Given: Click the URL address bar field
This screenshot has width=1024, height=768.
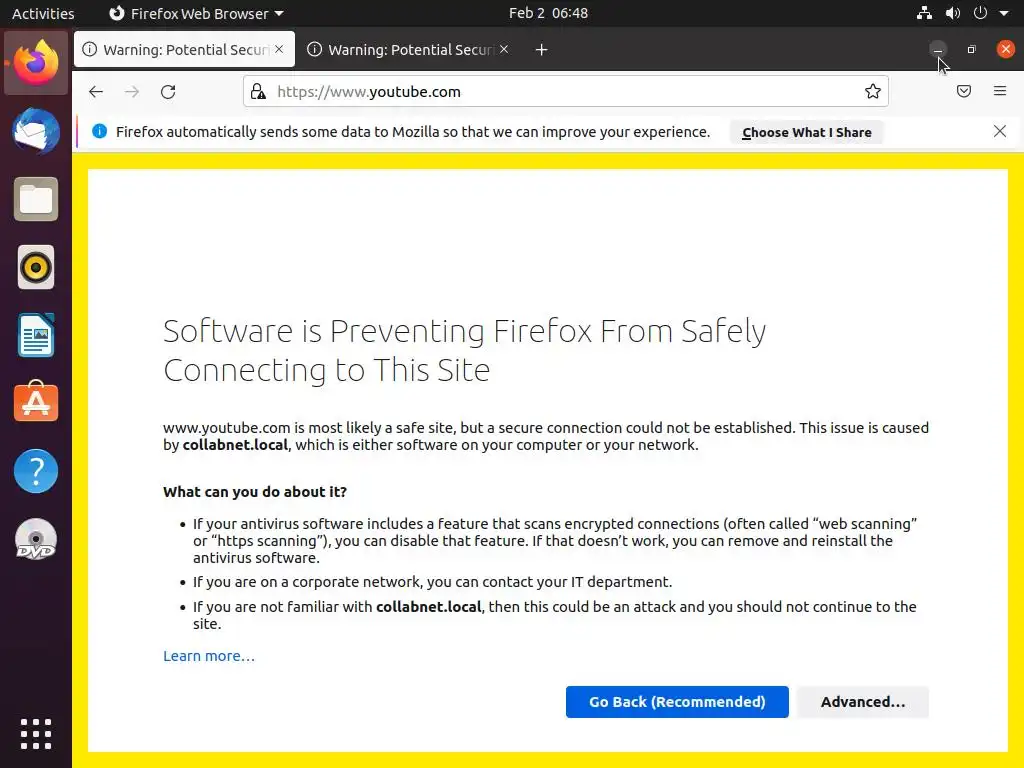Looking at the screenshot, I should 560,92.
